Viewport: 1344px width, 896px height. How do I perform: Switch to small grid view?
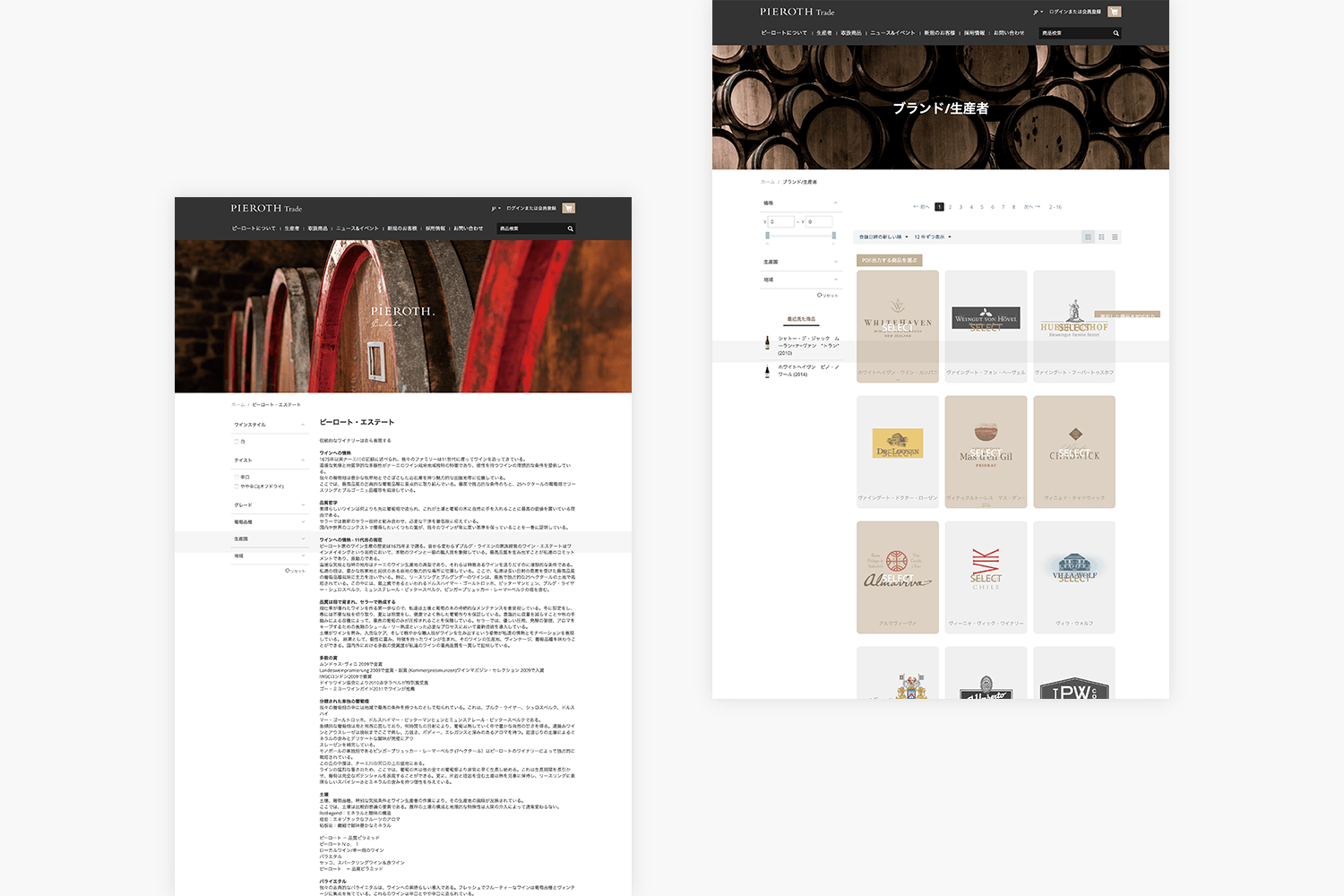pos(1101,237)
